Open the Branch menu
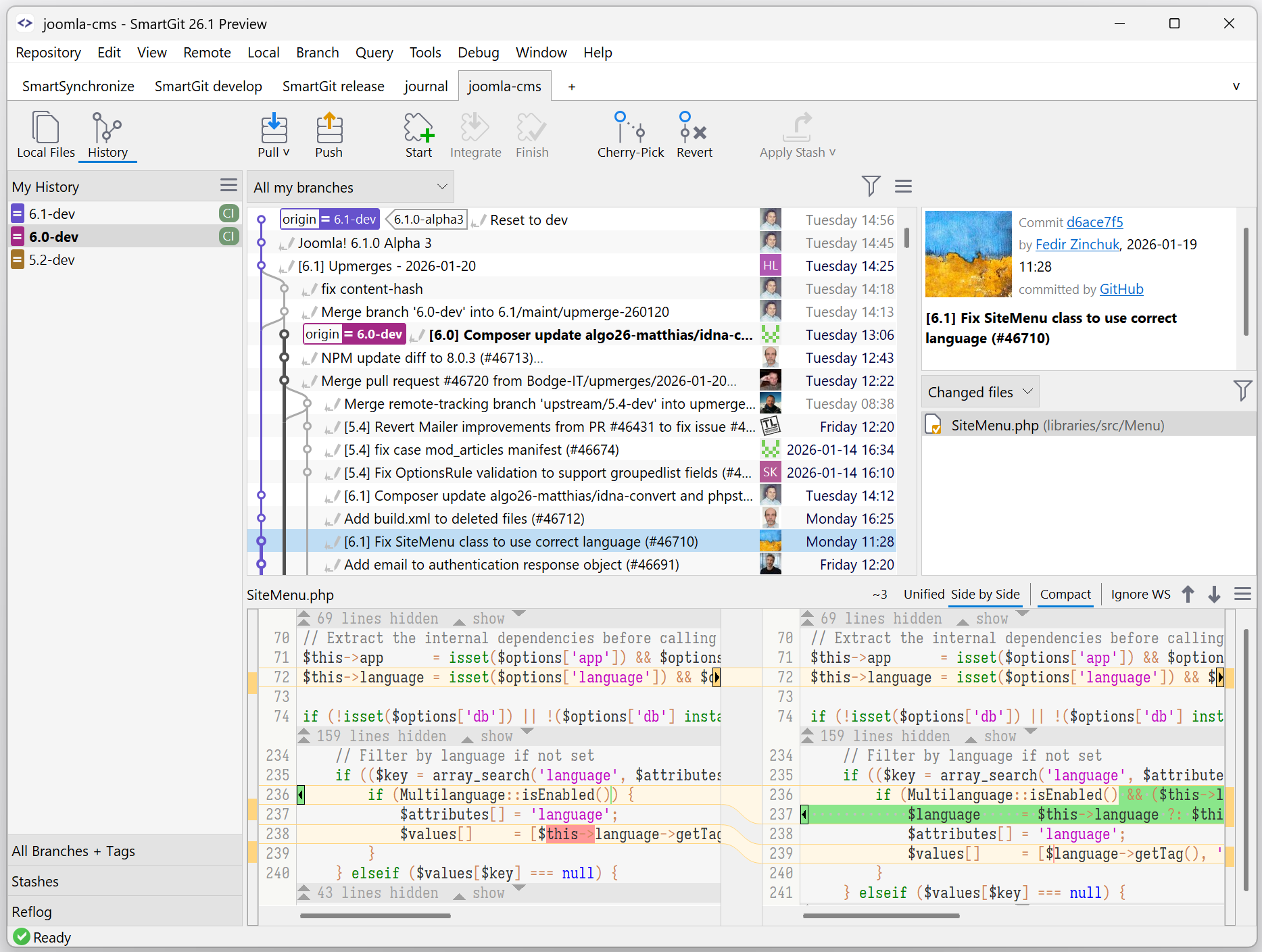This screenshot has width=1262, height=952. point(317,53)
